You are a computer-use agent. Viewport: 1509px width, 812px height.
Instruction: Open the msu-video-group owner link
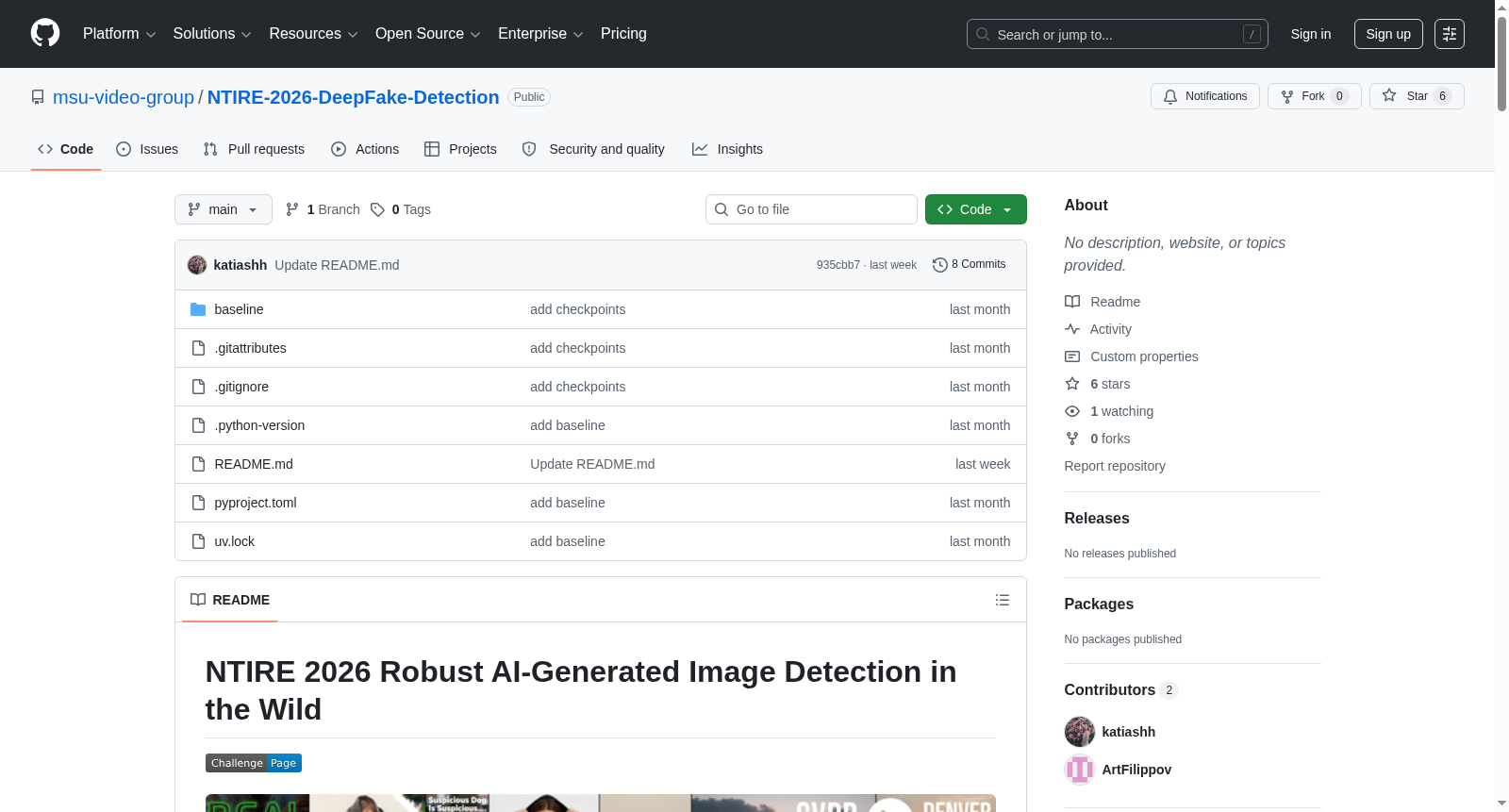(x=124, y=97)
